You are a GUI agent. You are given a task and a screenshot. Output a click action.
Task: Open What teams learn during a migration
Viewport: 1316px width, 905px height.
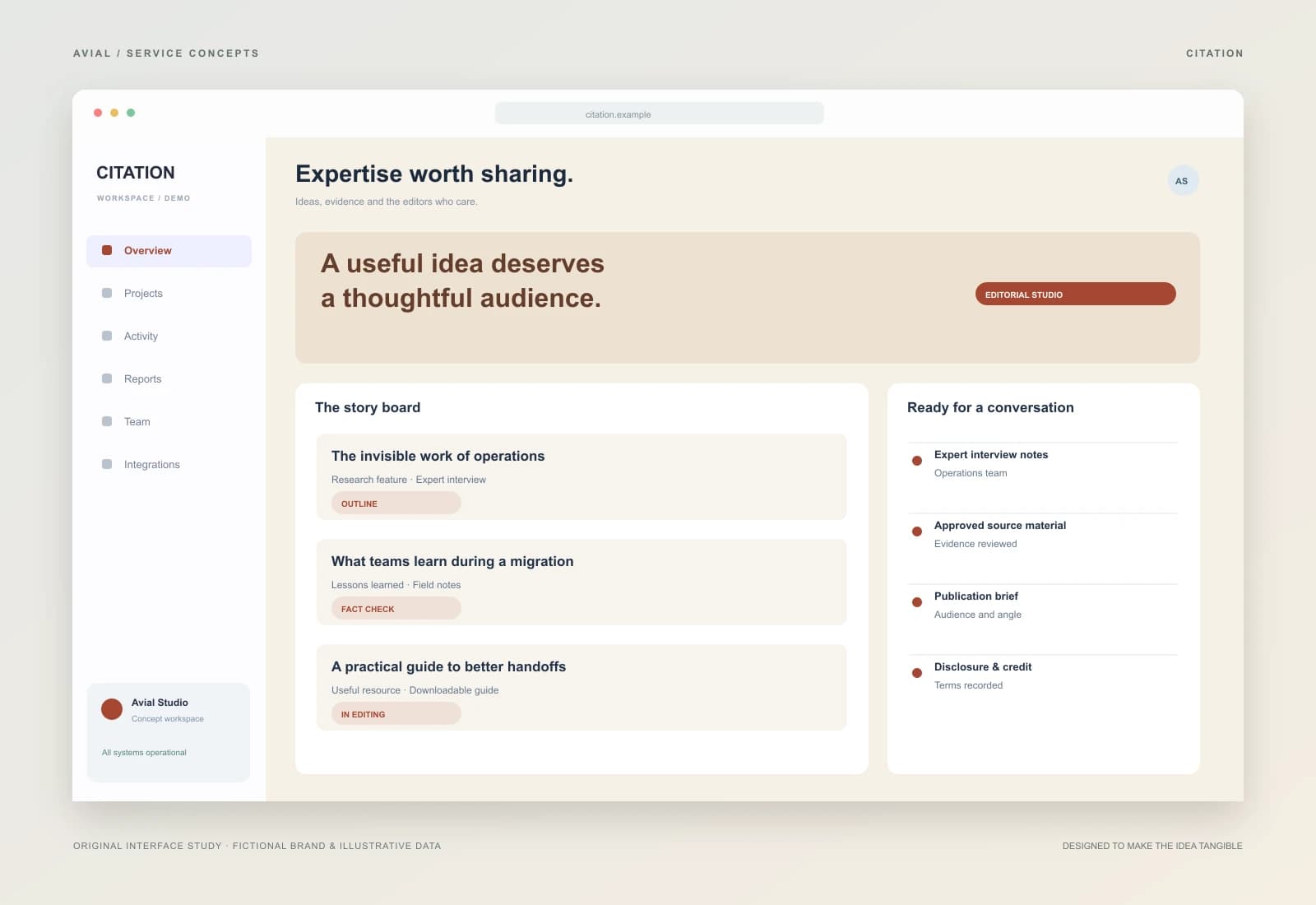click(x=581, y=582)
